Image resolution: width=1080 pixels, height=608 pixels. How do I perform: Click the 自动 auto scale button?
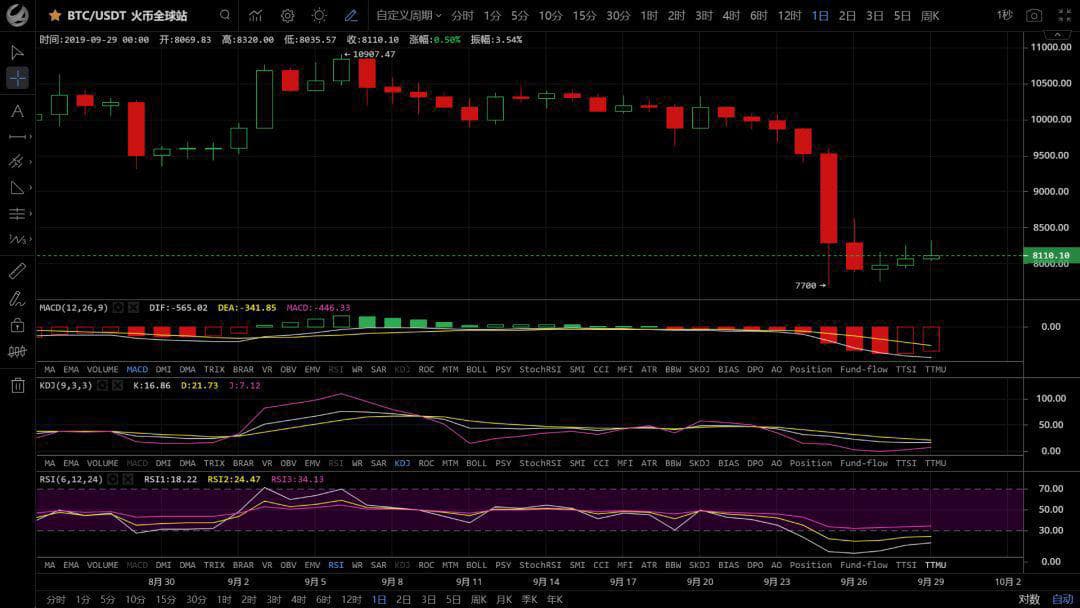pyautogui.click(x=1062, y=599)
